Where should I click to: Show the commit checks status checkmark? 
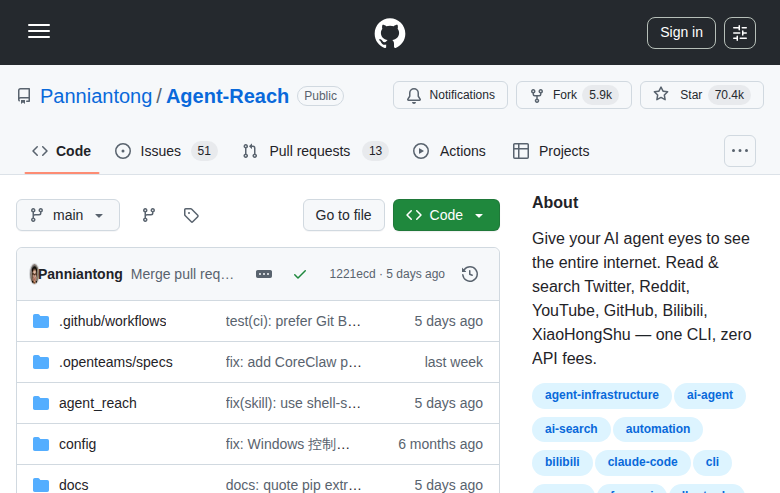pos(300,274)
